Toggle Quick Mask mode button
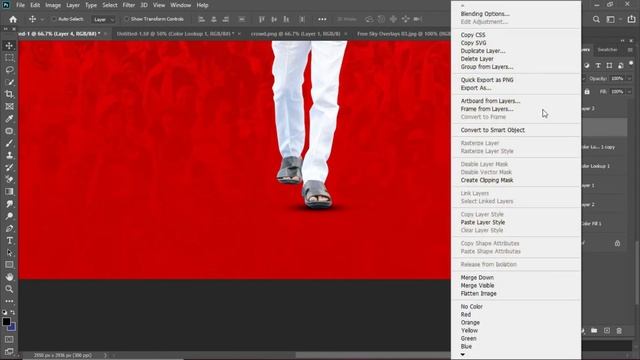This screenshot has height=360, width=640. pyautogui.click(x=9, y=339)
